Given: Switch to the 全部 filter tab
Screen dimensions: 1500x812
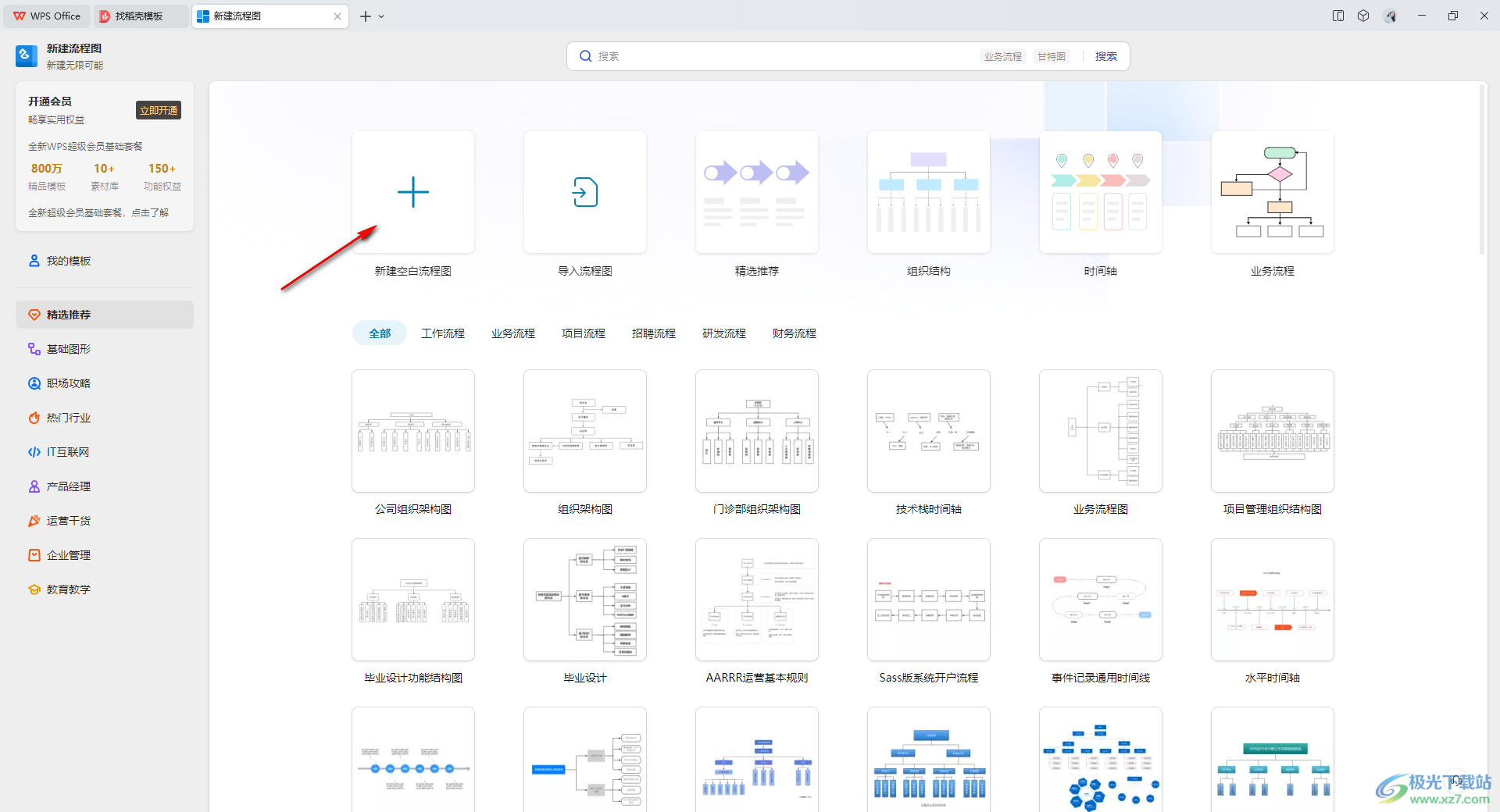Looking at the screenshot, I should (380, 333).
